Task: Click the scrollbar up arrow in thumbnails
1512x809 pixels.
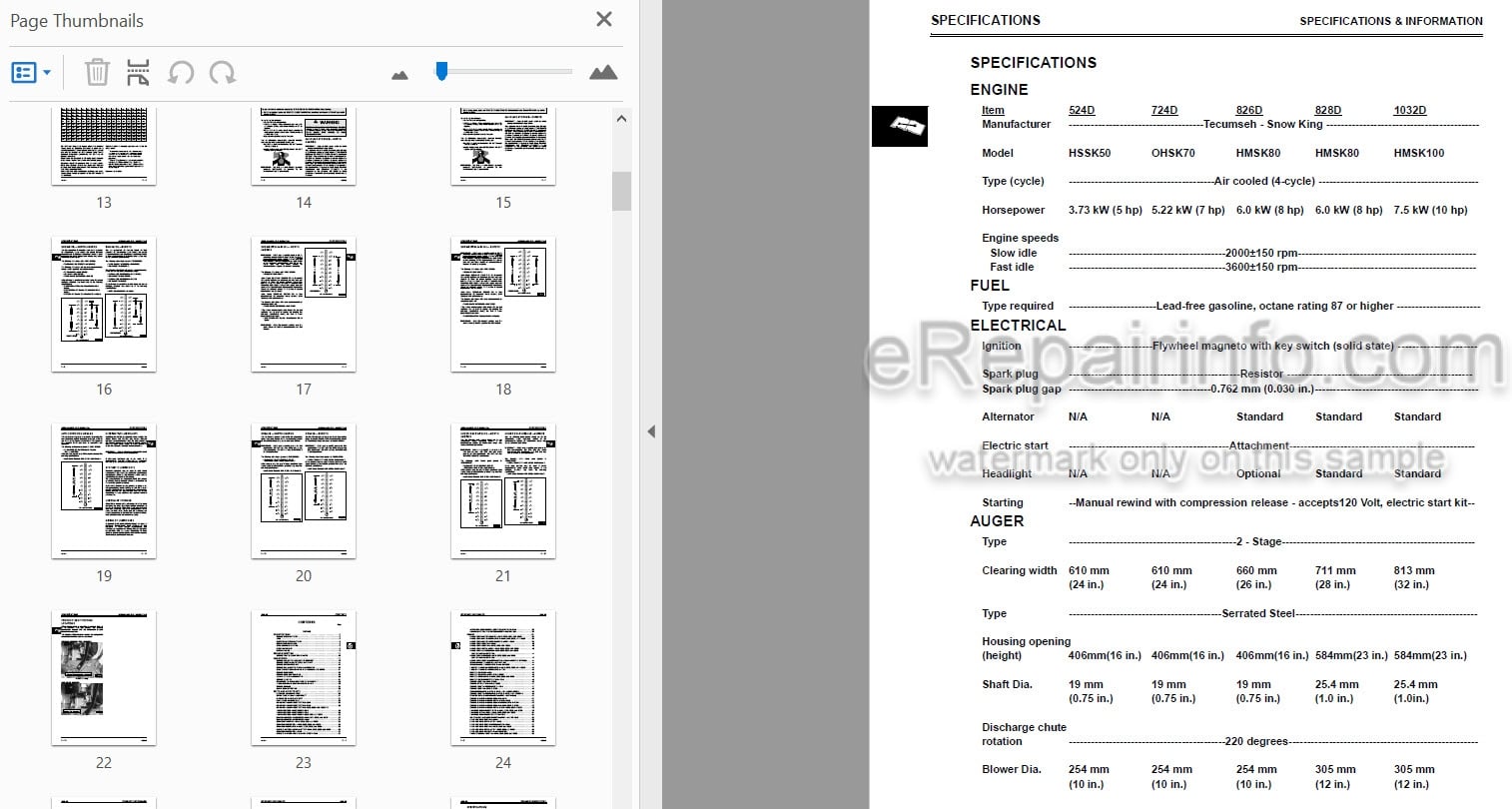Action: point(621,119)
